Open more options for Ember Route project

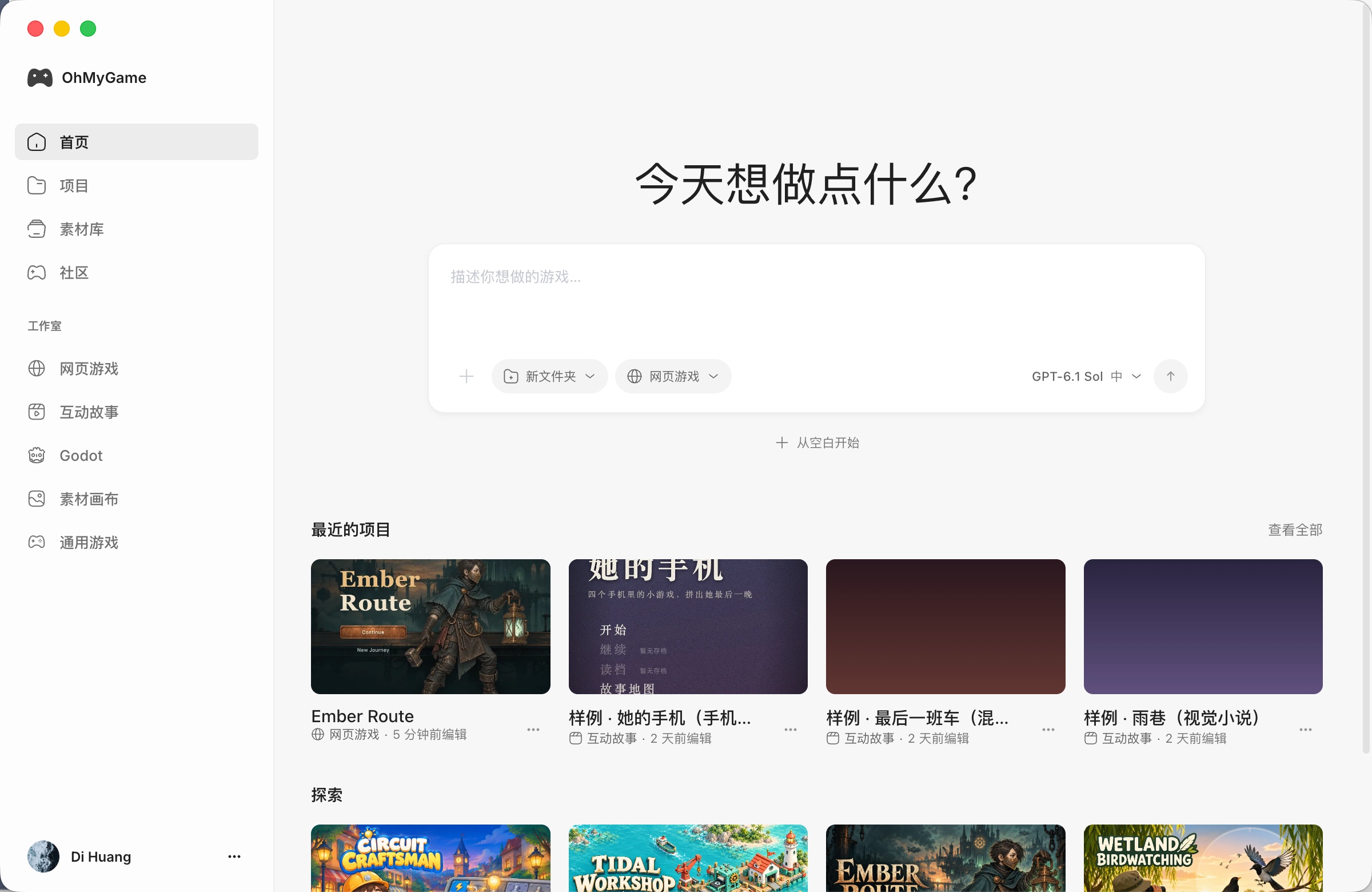click(533, 730)
